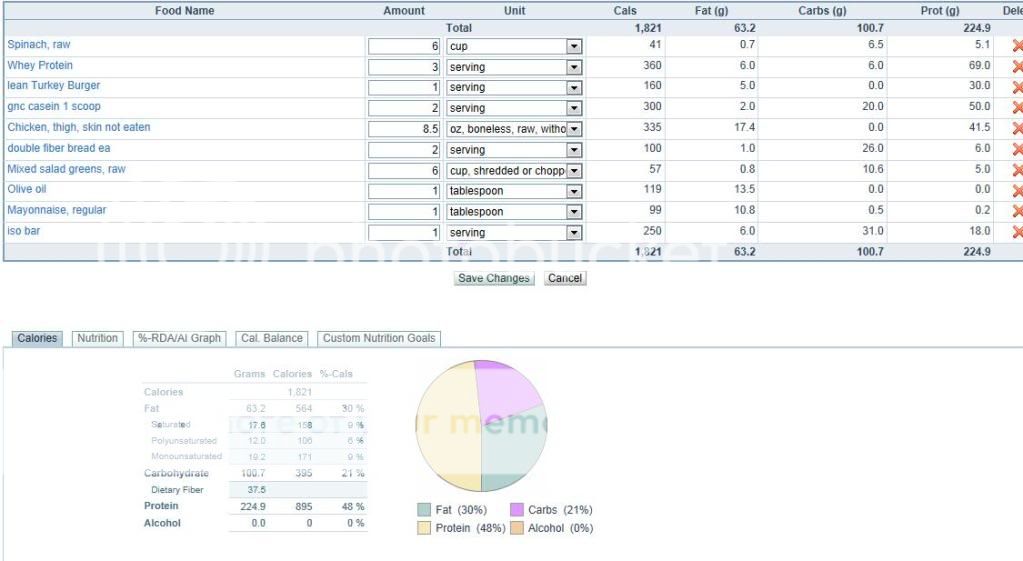Remove the Chicken thigh row

(x=1017, y=129)
